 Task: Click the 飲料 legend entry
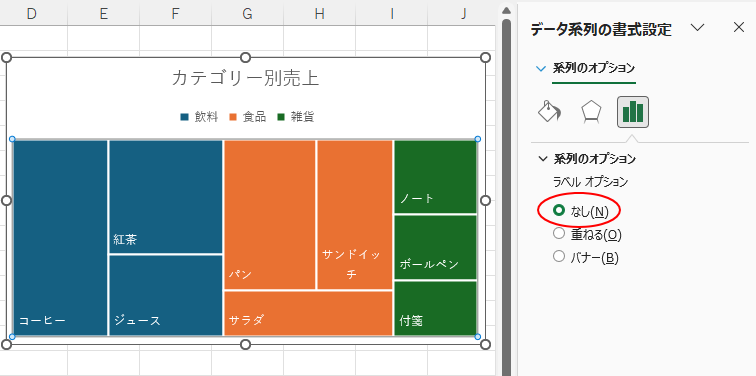pos(200,117)
